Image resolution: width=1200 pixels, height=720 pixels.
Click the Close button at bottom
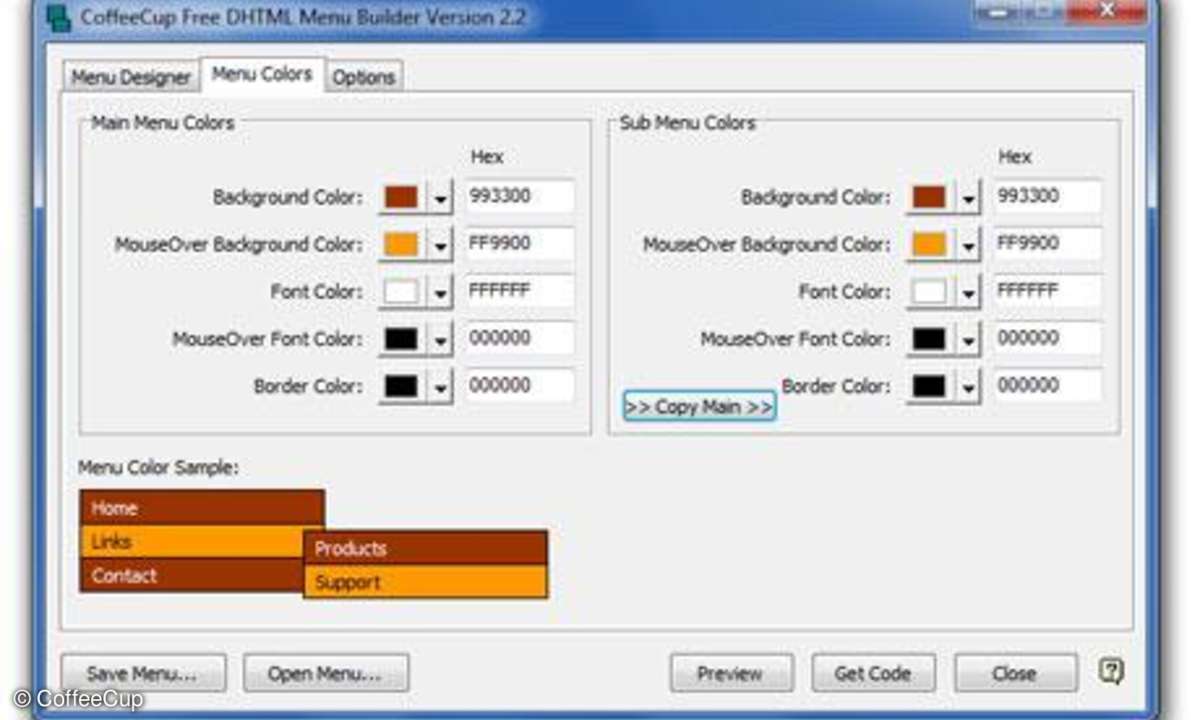(x=1015, y=673)
